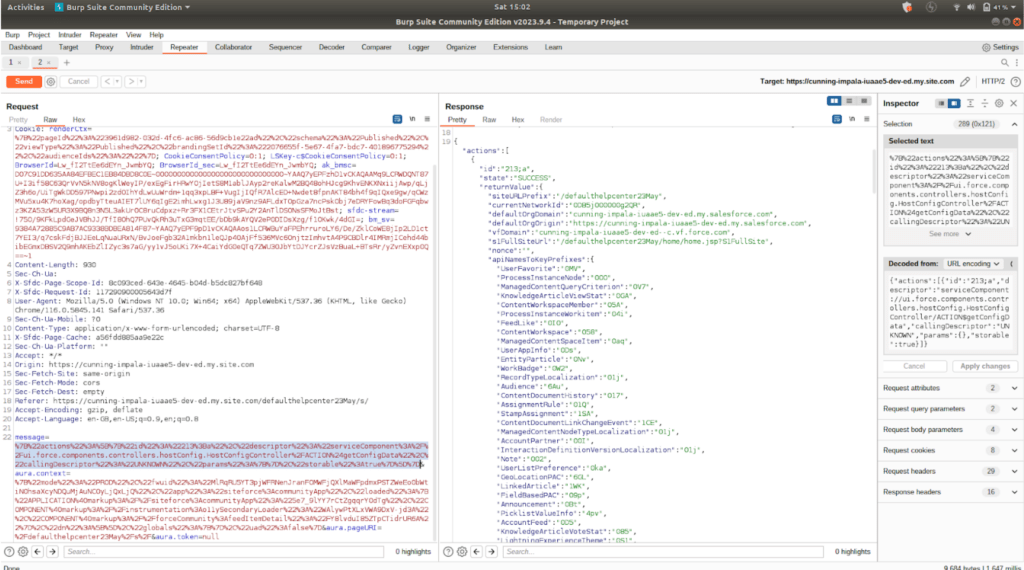Click Cancel next to Send

pos(78,82)
